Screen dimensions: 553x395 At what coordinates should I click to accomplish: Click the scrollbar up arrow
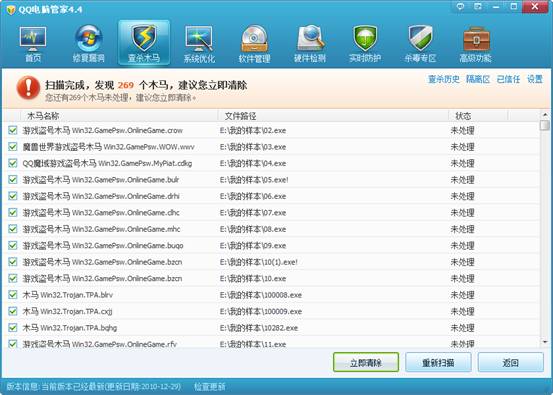[545, 115]
